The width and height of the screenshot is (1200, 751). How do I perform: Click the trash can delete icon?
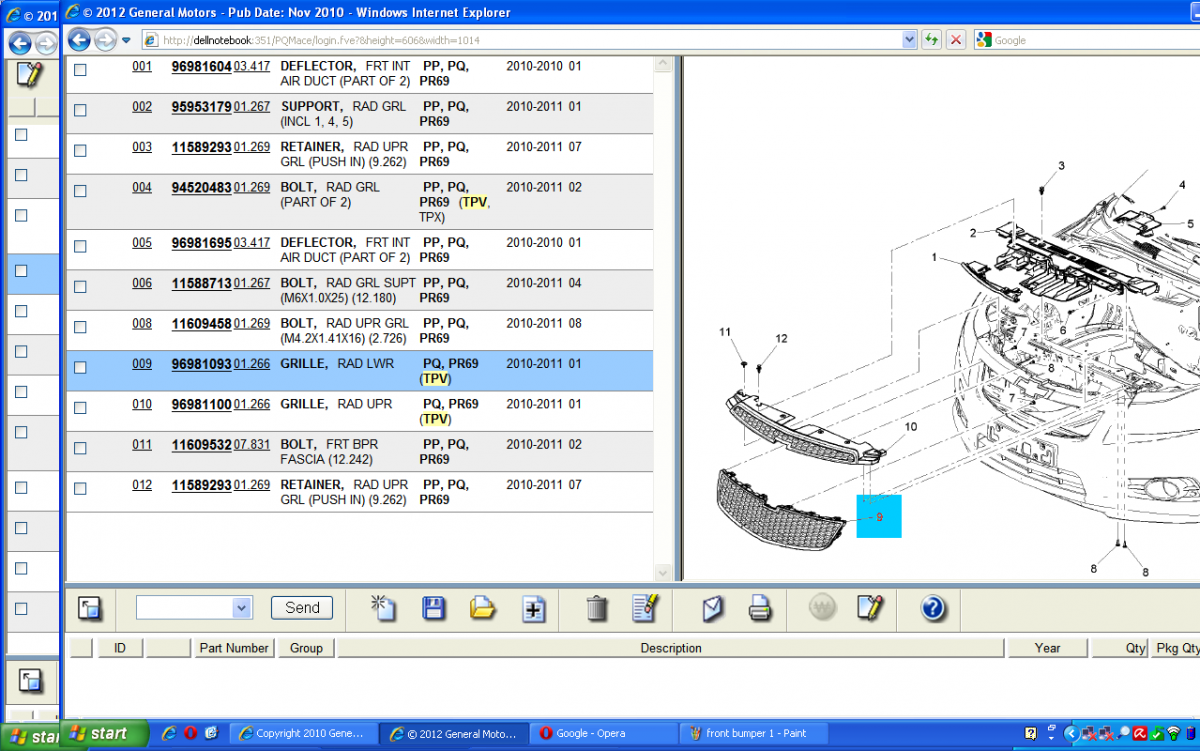pos(597,608)
